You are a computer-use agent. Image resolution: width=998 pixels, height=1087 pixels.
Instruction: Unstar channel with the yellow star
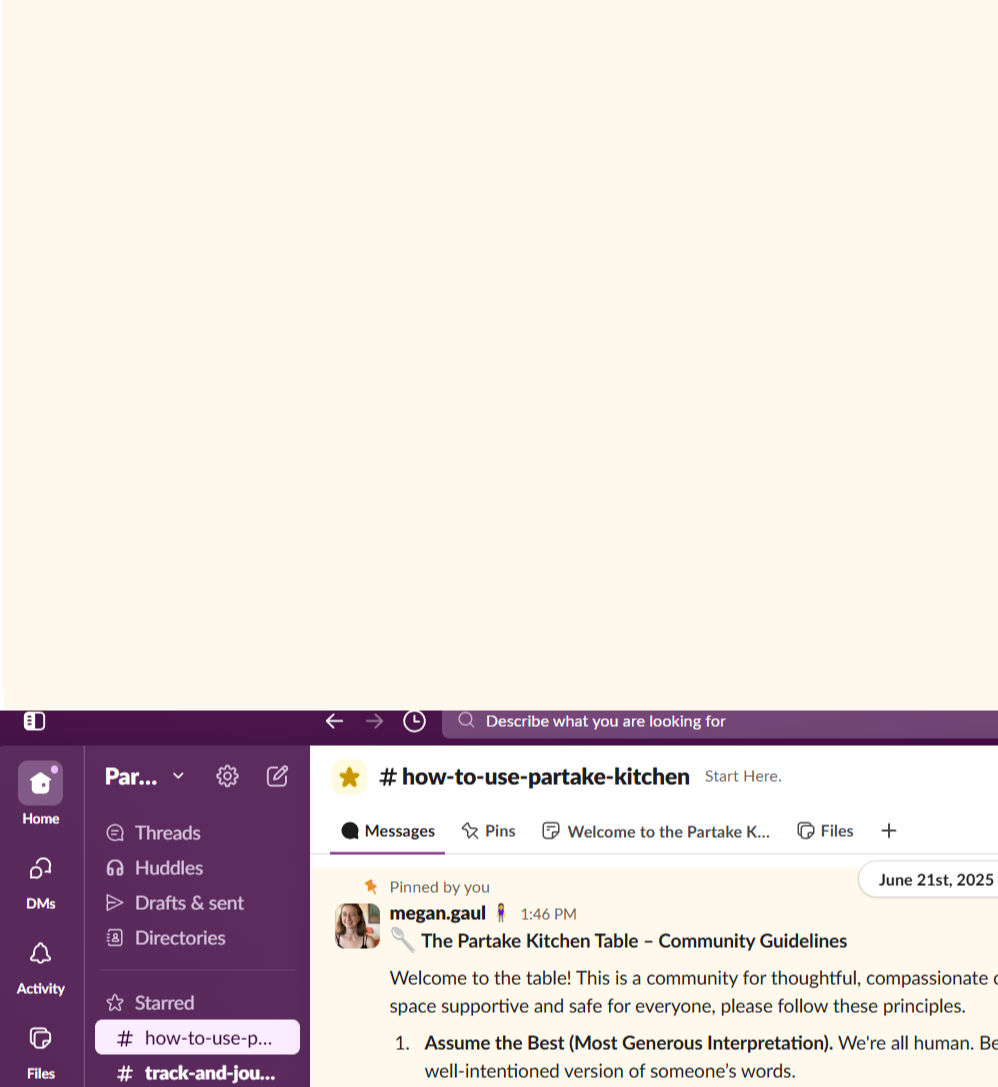click(x=349, y=777)
